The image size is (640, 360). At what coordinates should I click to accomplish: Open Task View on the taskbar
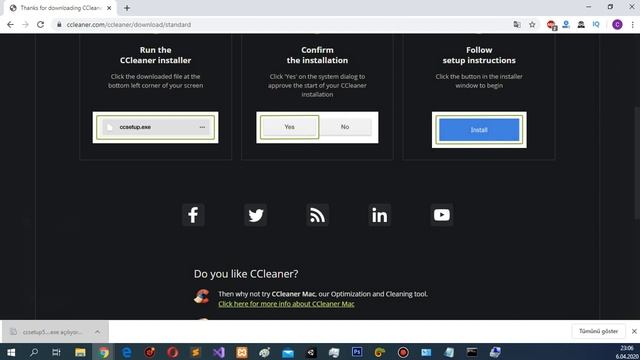click(x=56, y=352)
